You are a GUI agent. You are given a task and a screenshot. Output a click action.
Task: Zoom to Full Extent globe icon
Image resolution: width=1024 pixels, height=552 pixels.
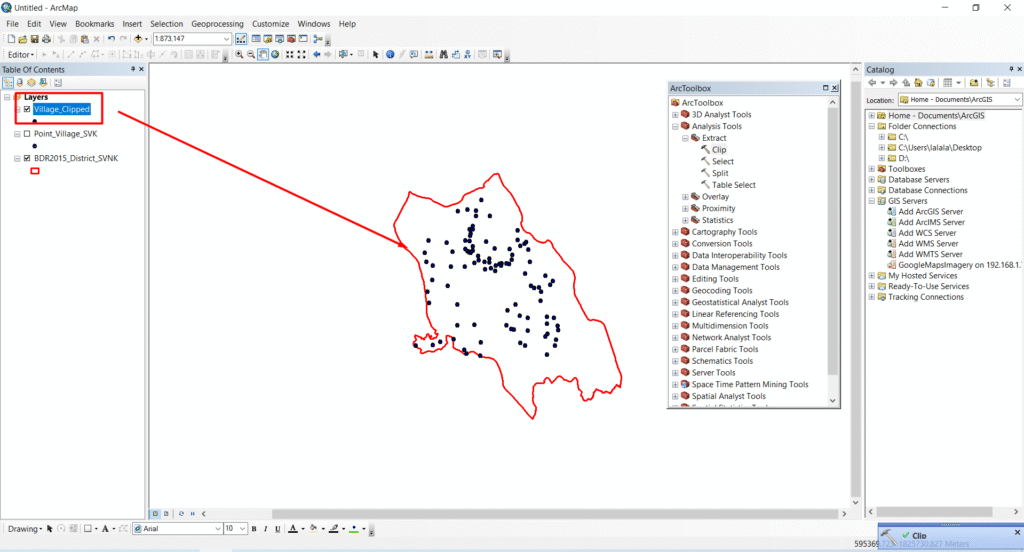275,55
